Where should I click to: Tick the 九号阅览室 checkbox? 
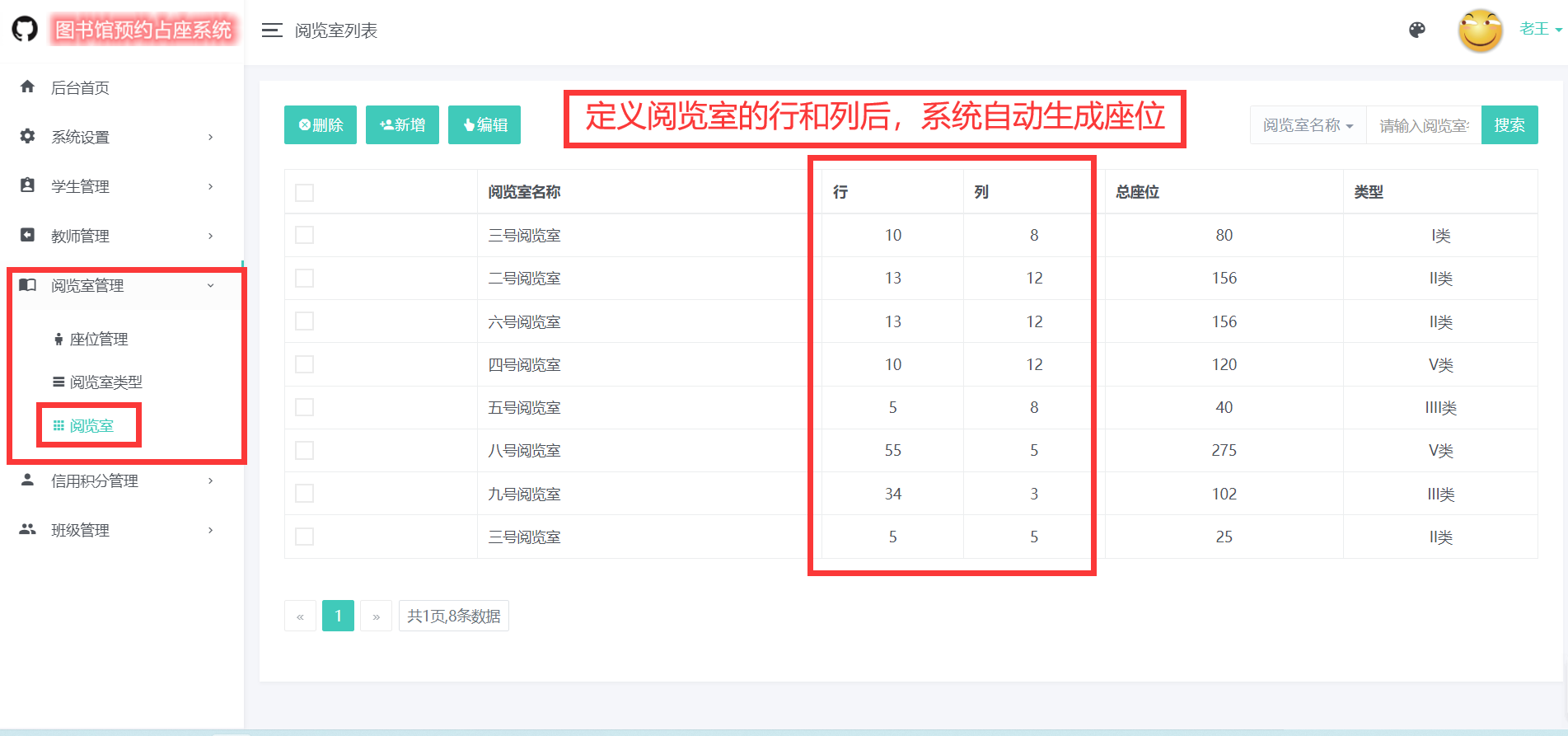pos(305,494)
